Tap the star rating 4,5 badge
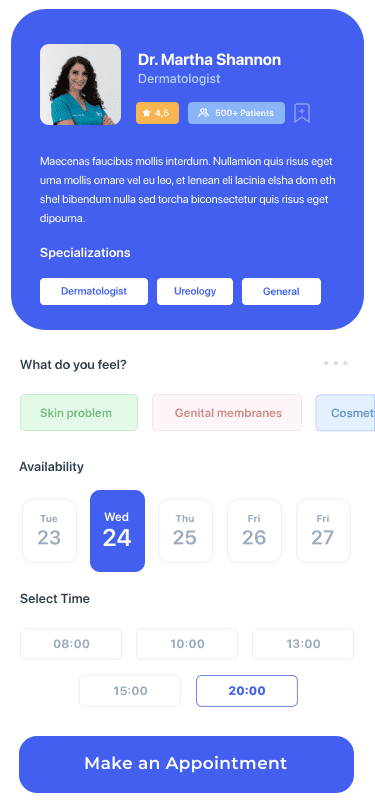The width and height of the screenshot is (375, 812). point(157,113)
